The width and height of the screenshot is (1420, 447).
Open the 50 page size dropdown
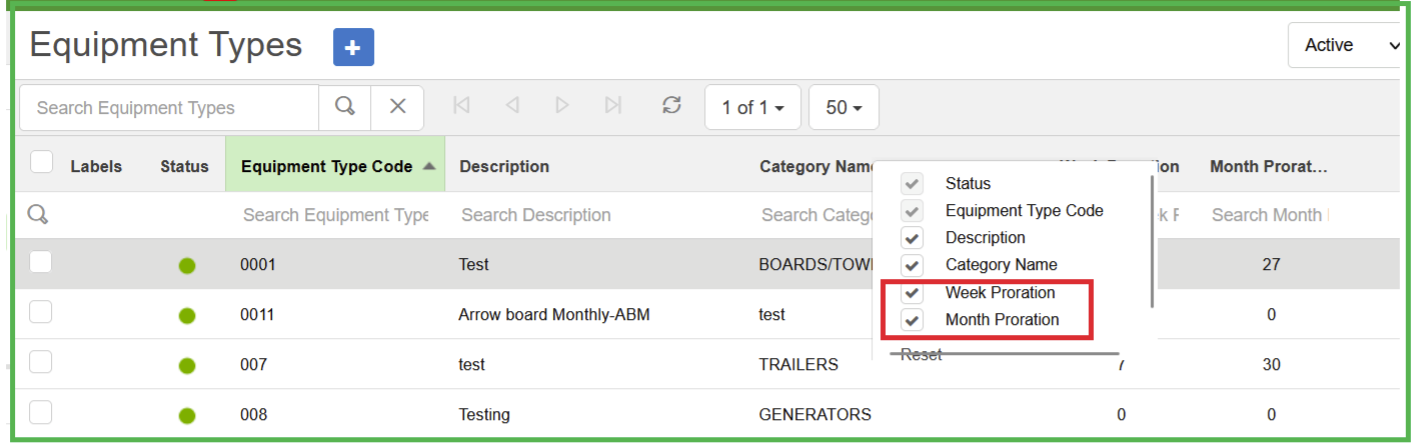[843, 107]
